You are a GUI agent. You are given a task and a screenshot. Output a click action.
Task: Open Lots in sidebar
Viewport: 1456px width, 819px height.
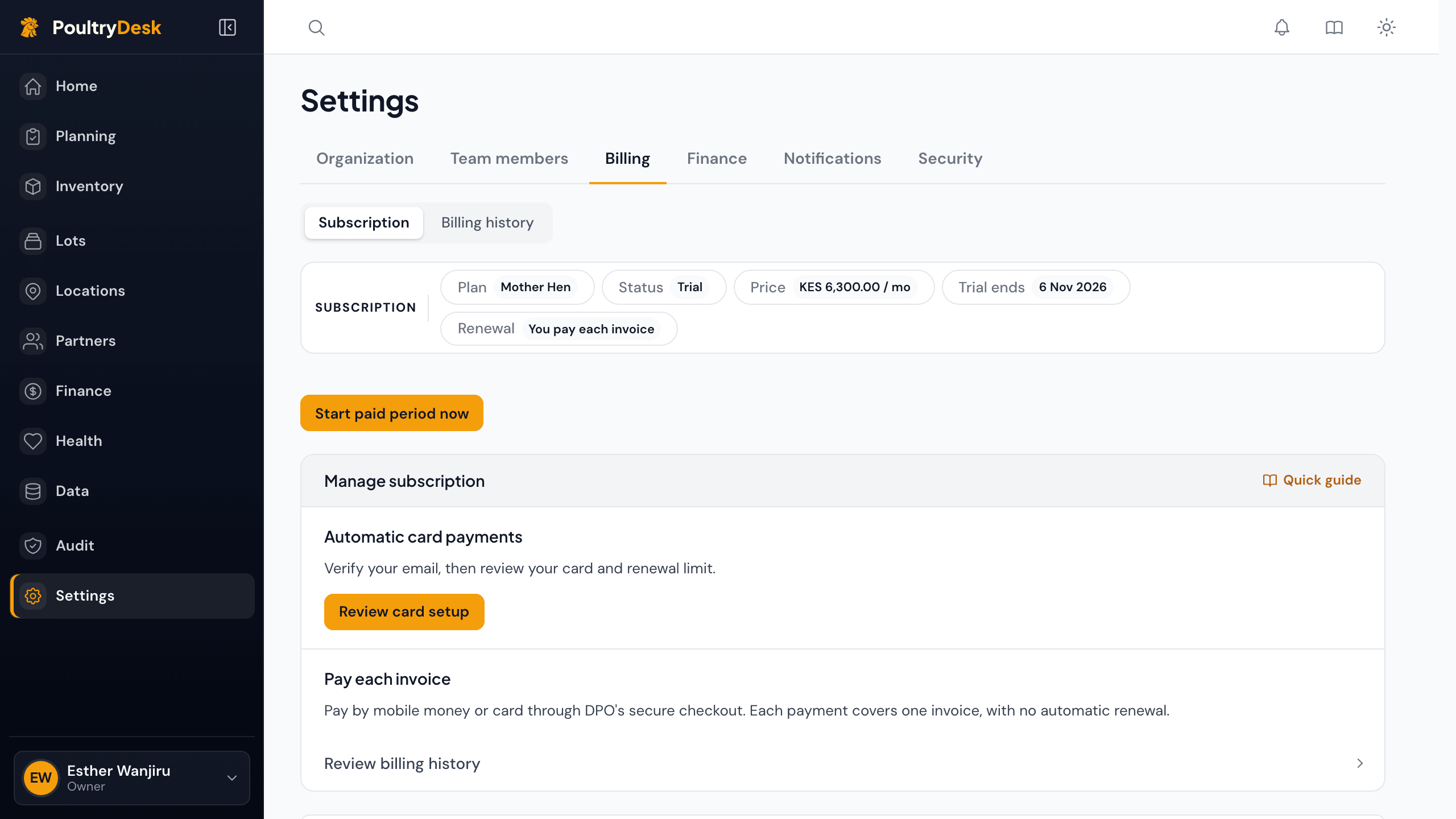coord(132,241)
